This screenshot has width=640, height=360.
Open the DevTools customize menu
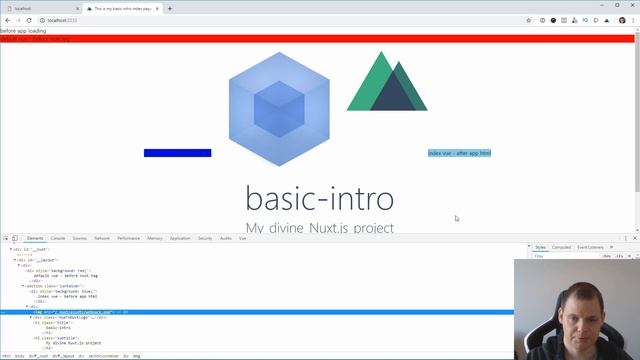point(625,238)
